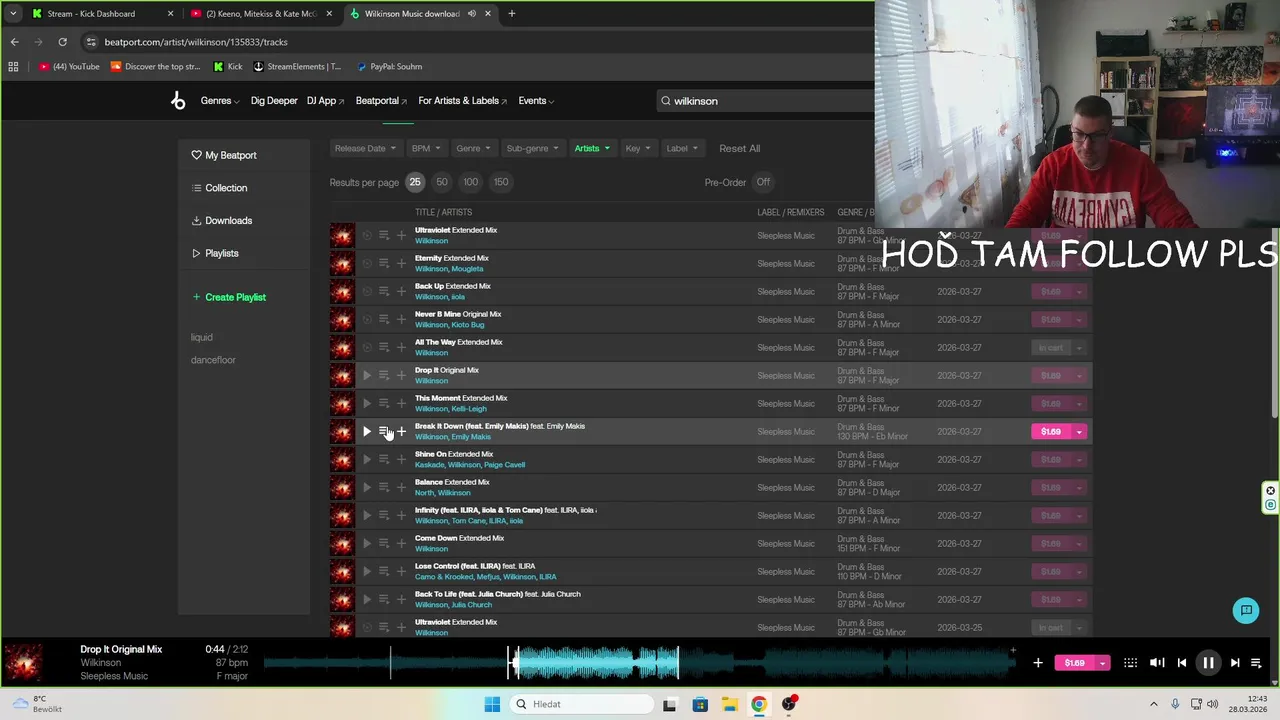Open the player queue list

[x=1257, y=662]
